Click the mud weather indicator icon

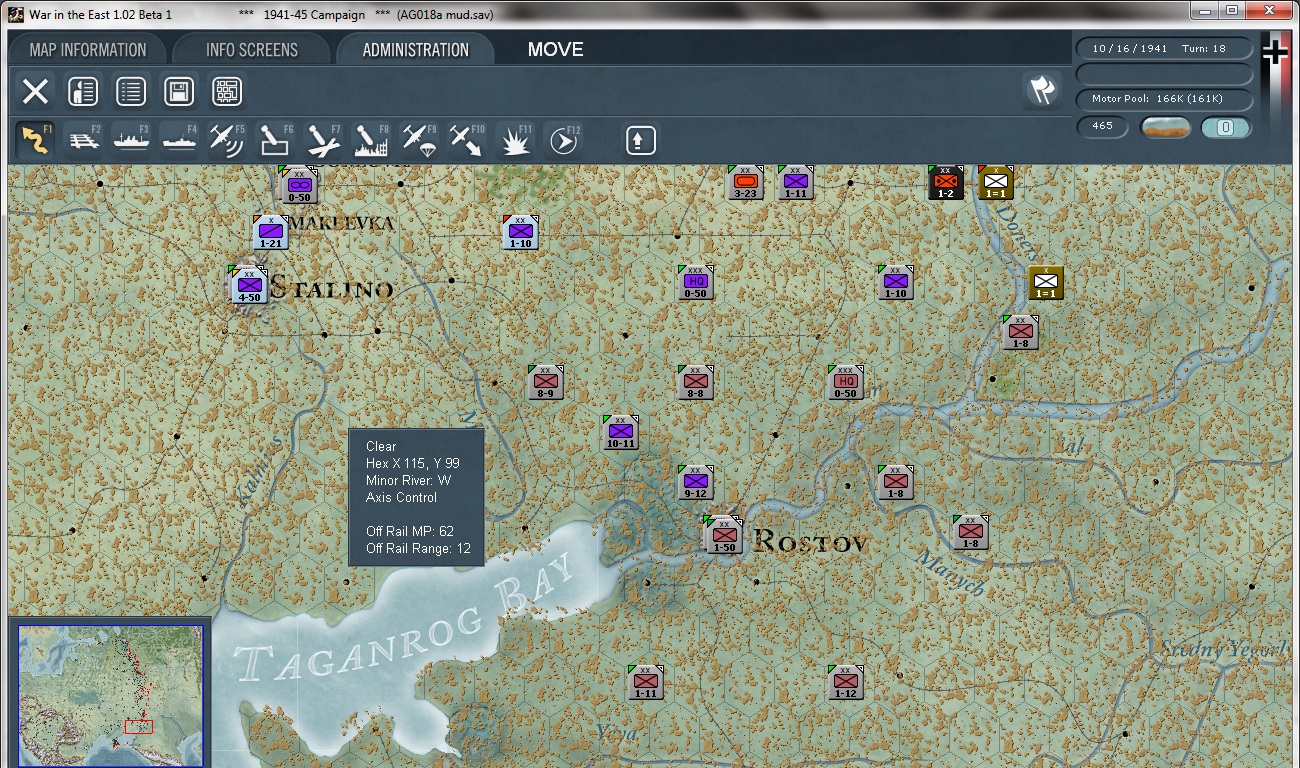tap(1165, 127)
